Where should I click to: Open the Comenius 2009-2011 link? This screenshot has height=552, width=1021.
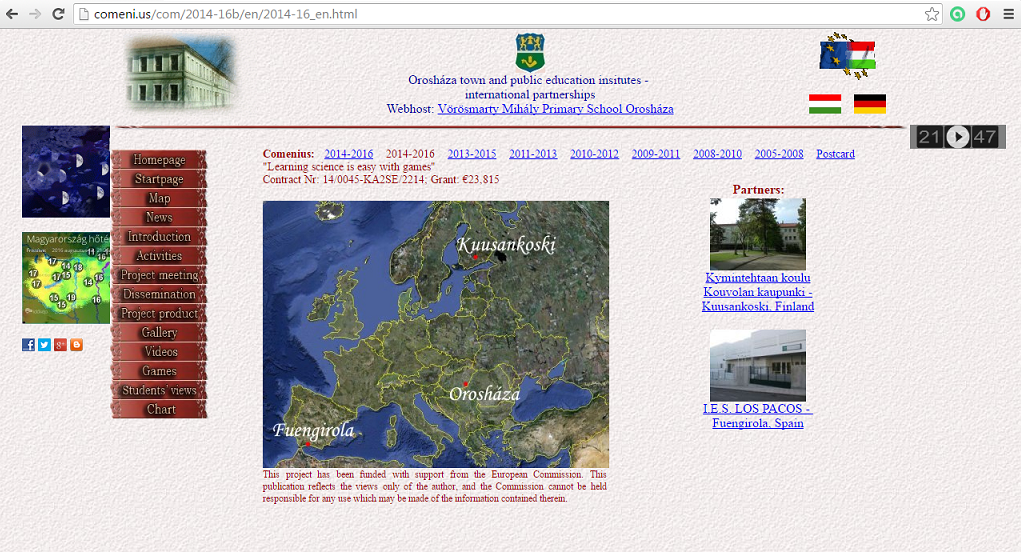(x=656, y=154)
